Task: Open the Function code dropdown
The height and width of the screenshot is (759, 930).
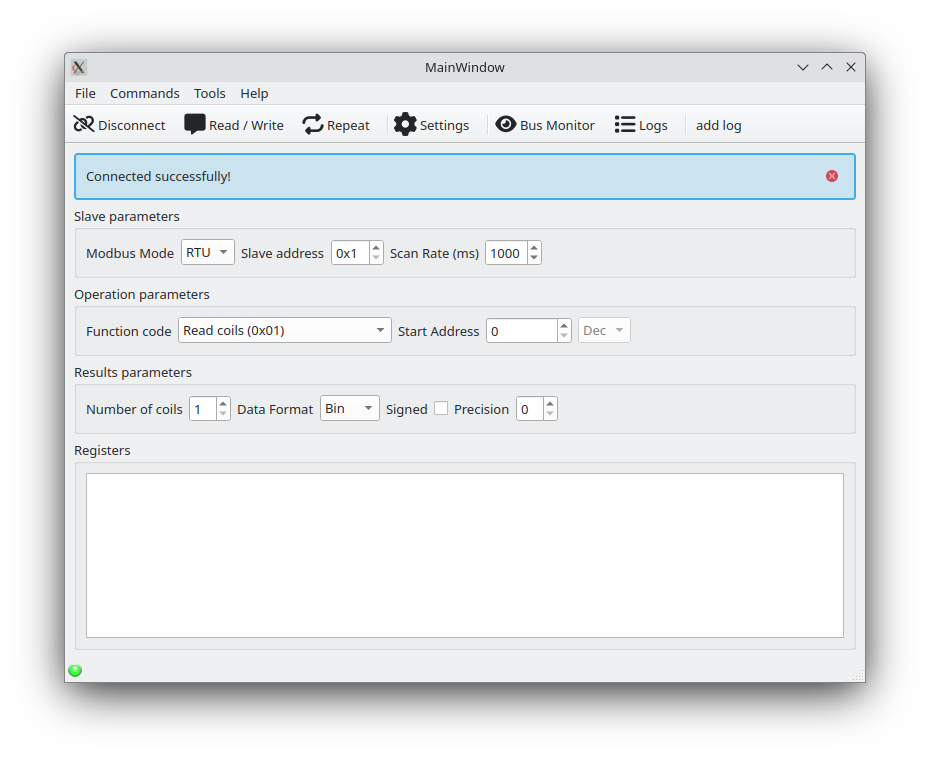Action: [284, 330]
